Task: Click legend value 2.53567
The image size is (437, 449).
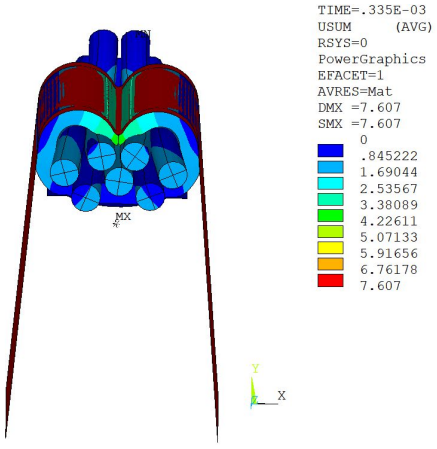Action: [389, 189]
